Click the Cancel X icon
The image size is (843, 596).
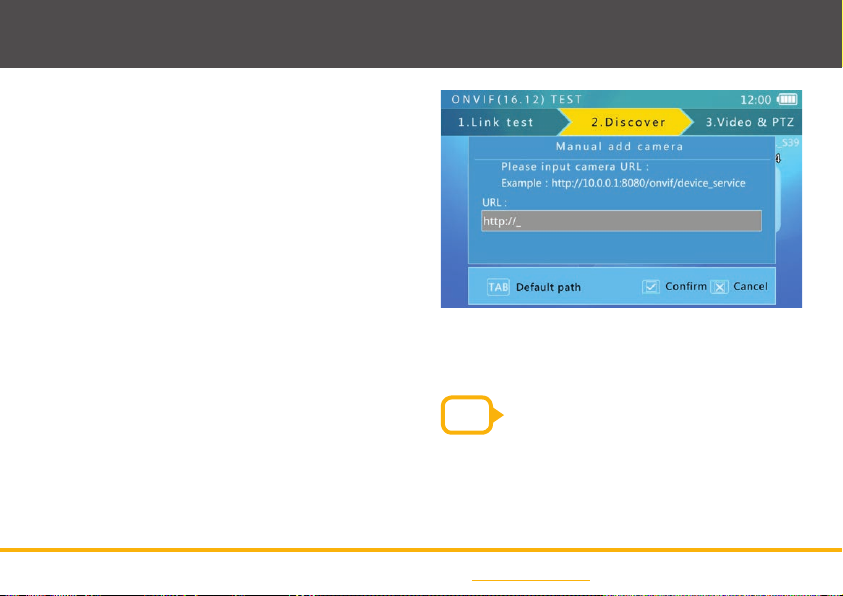719,287
